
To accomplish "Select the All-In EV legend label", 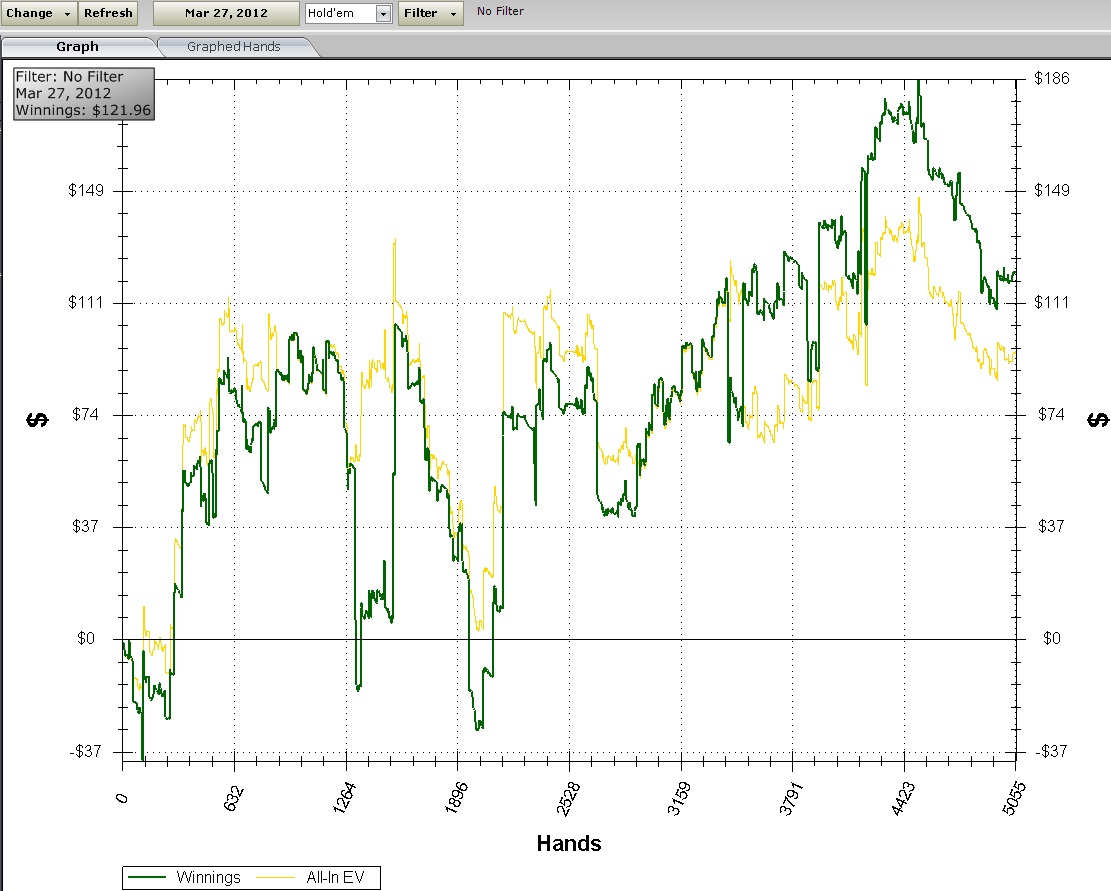I will coord(338,878).
